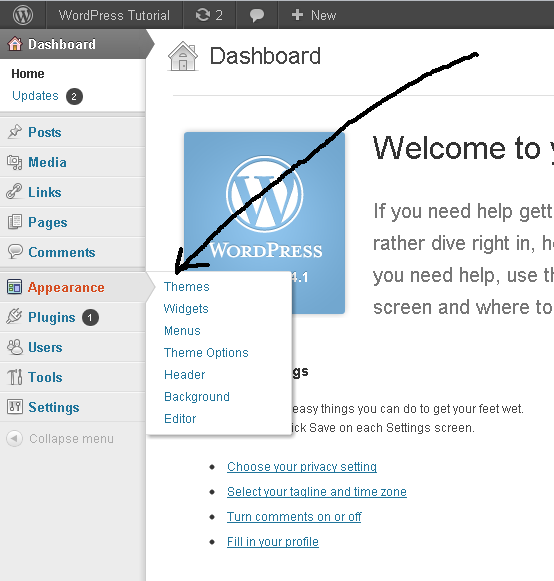Open the Media menu
The height and width of the screenshot is (581, 554).
[47, 162]
